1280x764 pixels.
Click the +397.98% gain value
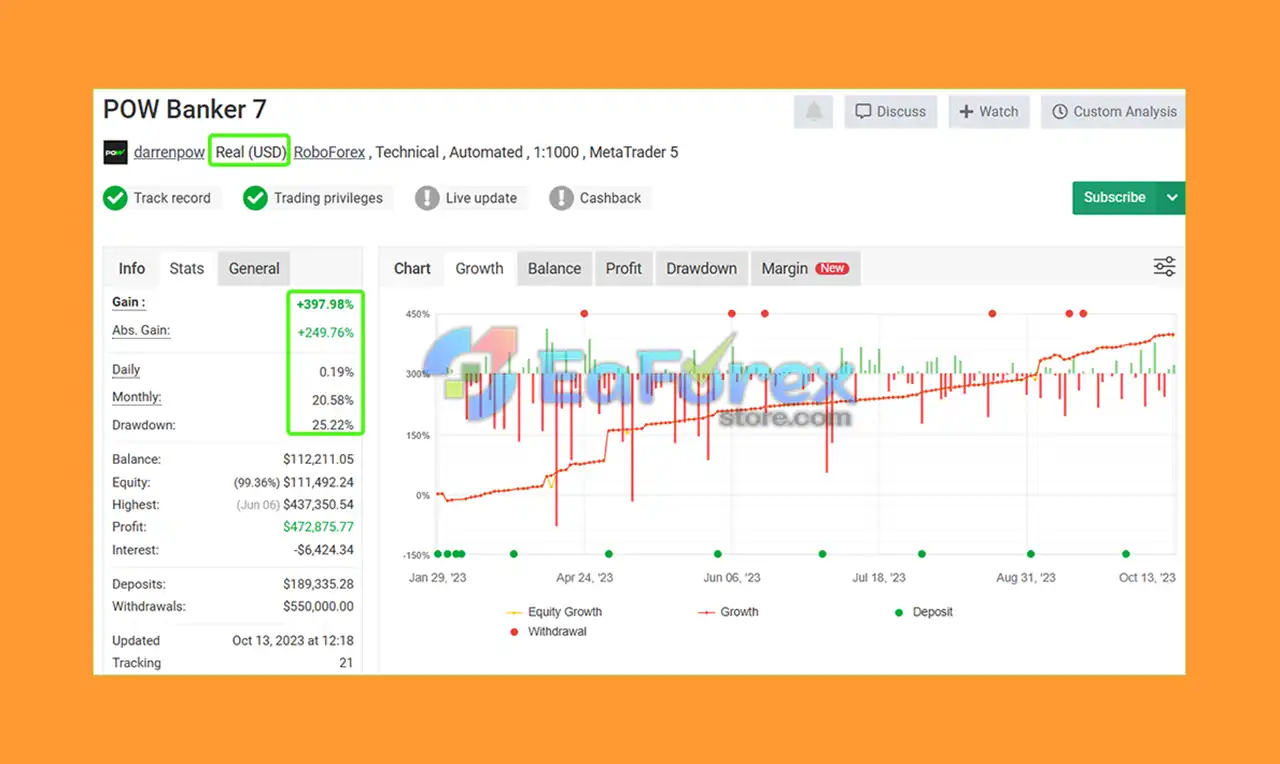[325, 304]
